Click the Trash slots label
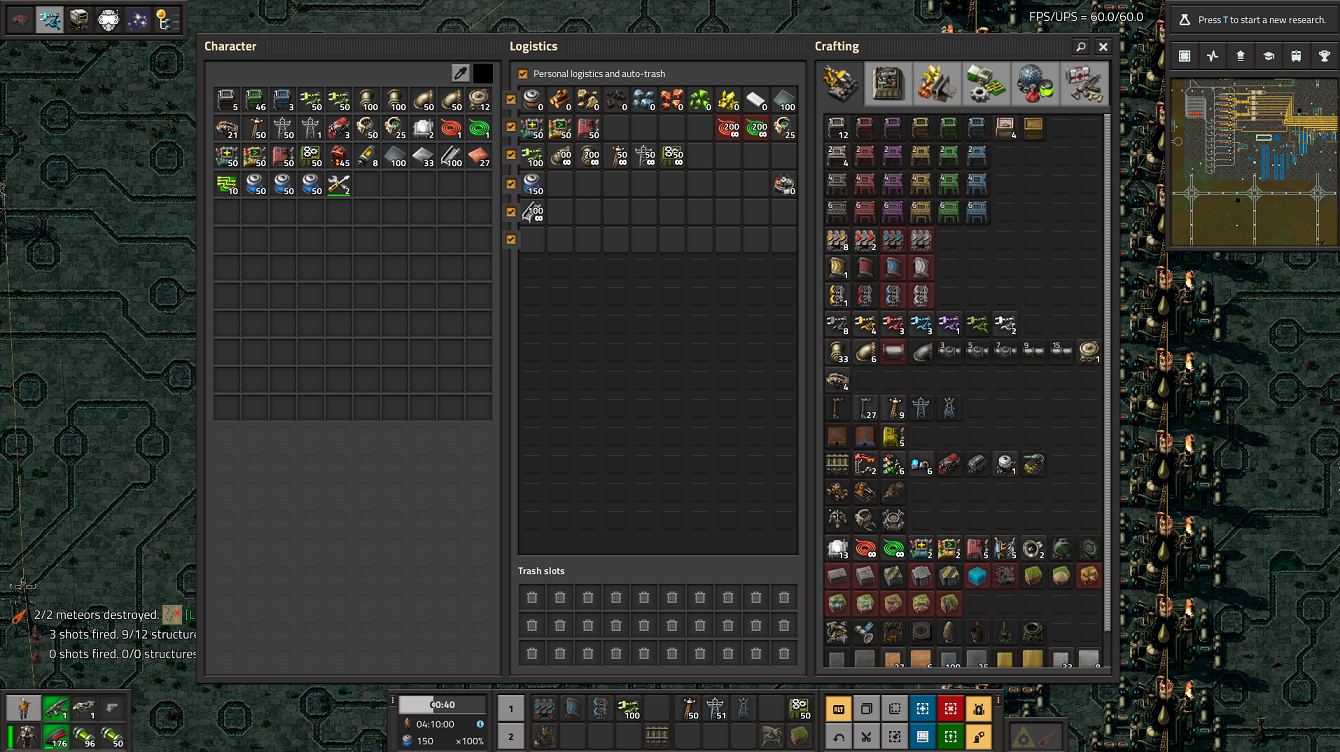The height and width of the screenshot is (752, 1340). pos(541,571)
